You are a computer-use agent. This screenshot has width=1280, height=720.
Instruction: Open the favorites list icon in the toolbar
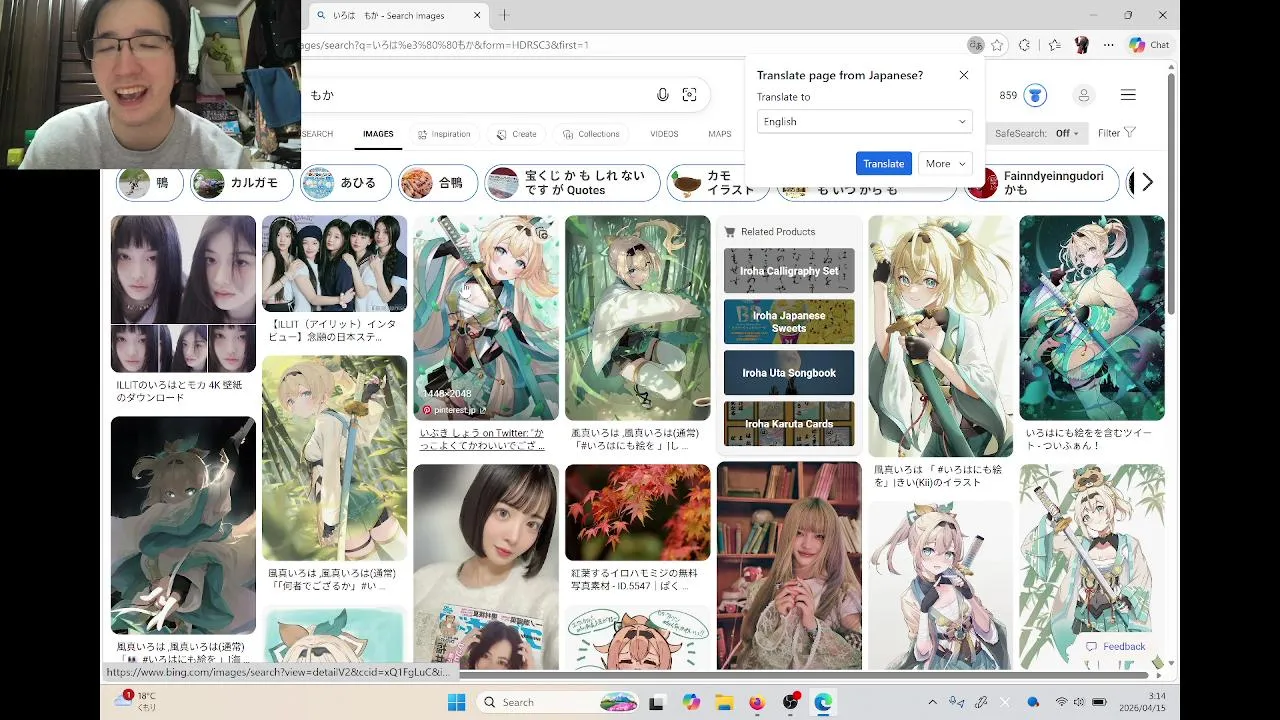point(1054,45)
